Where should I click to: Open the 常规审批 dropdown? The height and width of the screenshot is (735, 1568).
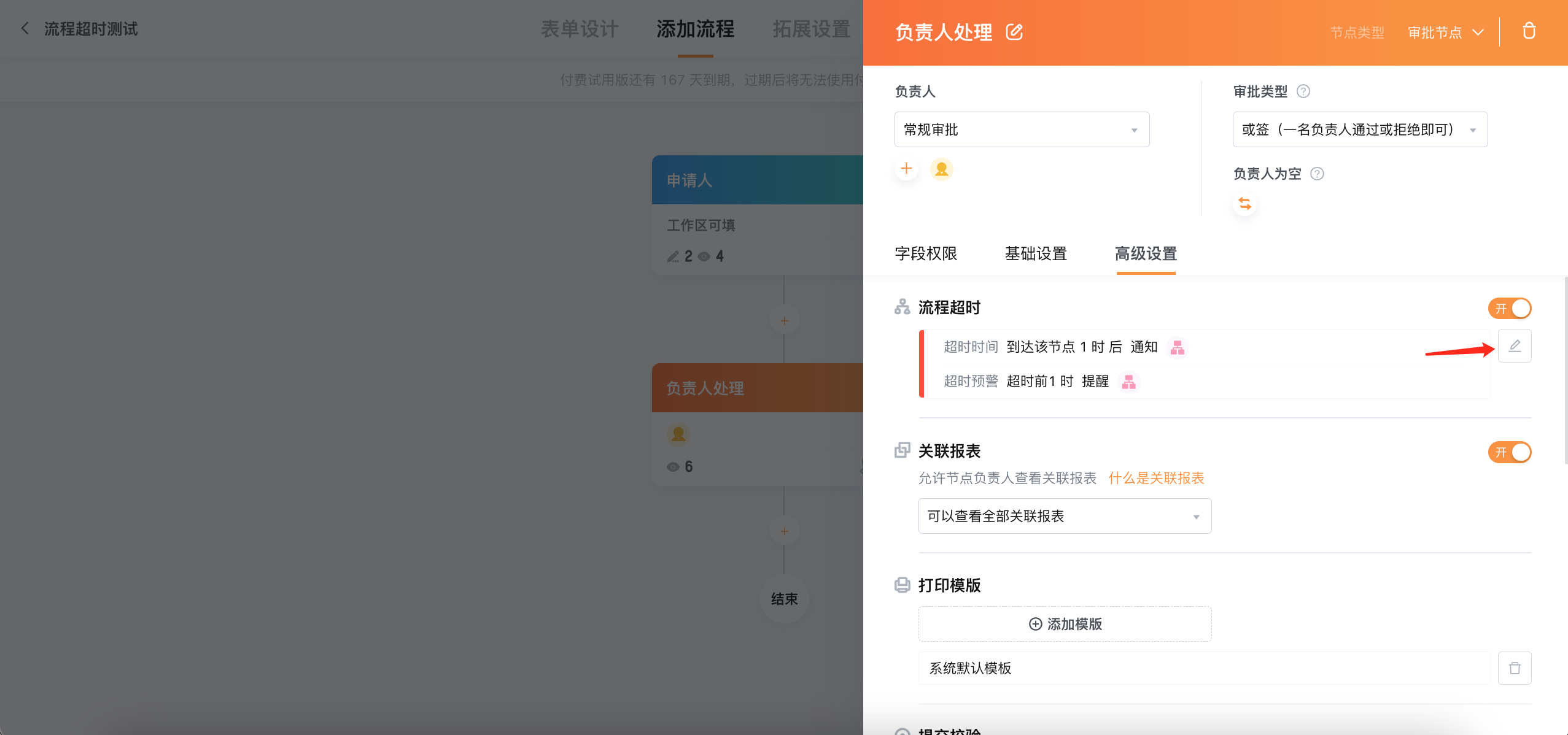pyautogui.click(x=1022, y=129)
